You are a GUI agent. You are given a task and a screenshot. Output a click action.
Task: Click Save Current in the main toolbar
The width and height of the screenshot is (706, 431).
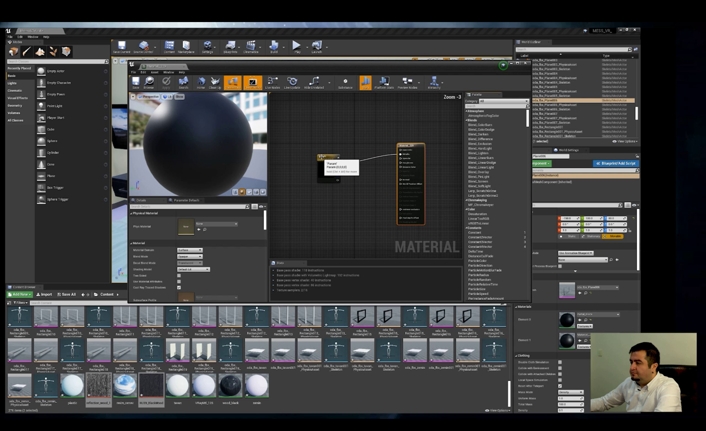coord(121,47)
